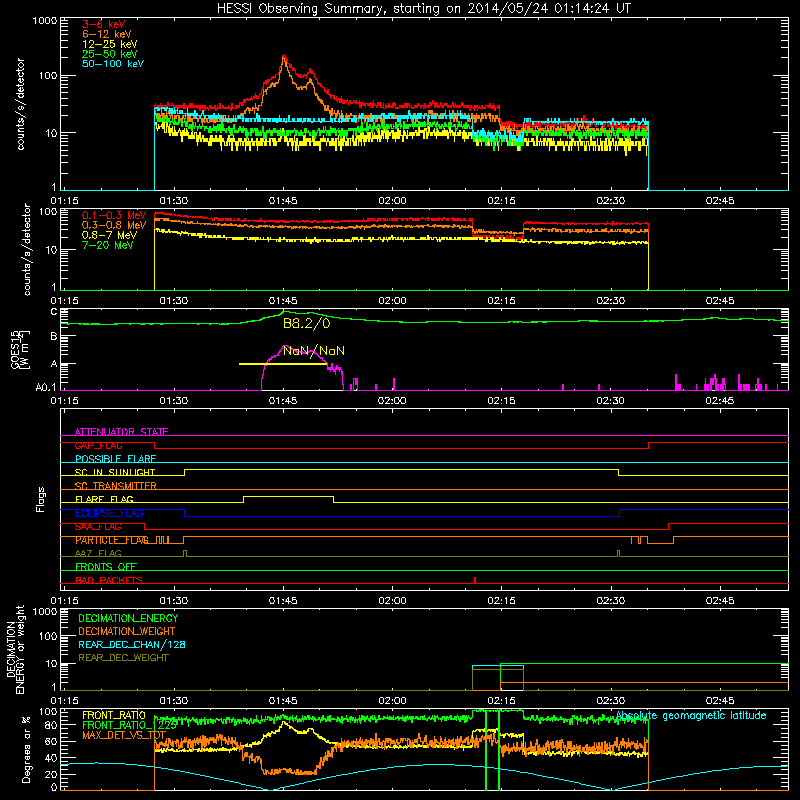800x800 pixels.
Task: Select the red 3-6 keV legend label
Action: coord(104,24)
